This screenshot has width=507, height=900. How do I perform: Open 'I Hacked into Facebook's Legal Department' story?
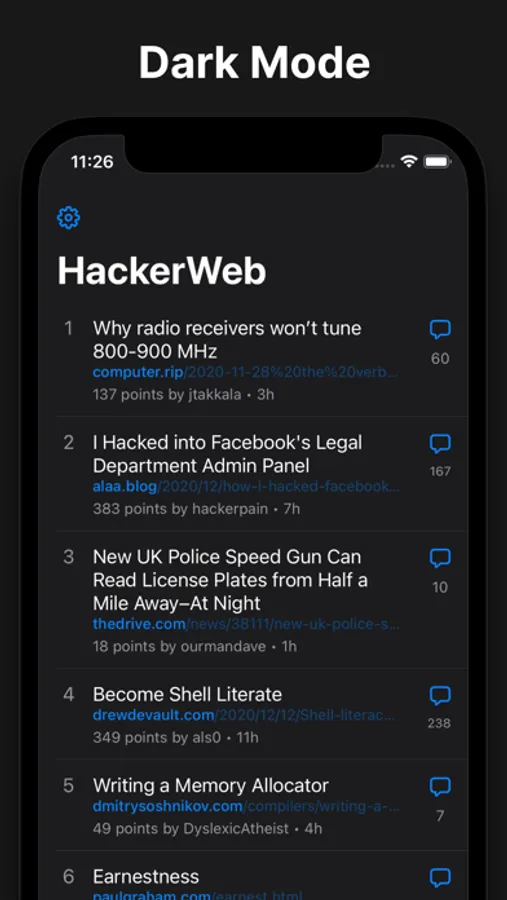227,453
